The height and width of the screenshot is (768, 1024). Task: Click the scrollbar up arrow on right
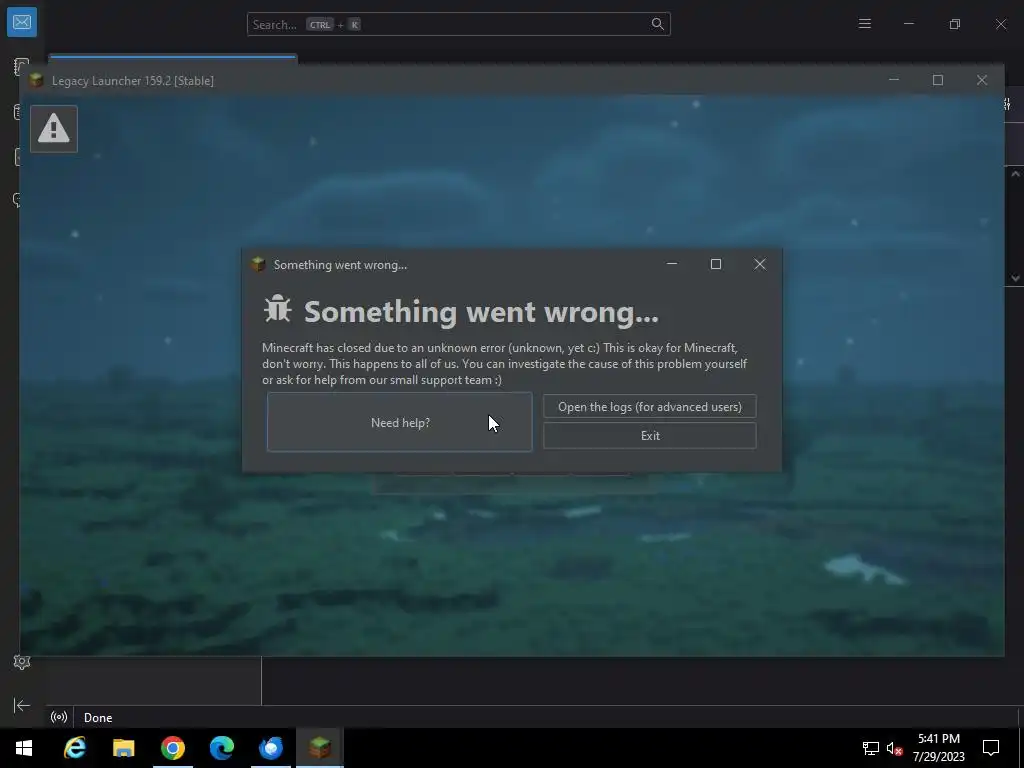1015,174
